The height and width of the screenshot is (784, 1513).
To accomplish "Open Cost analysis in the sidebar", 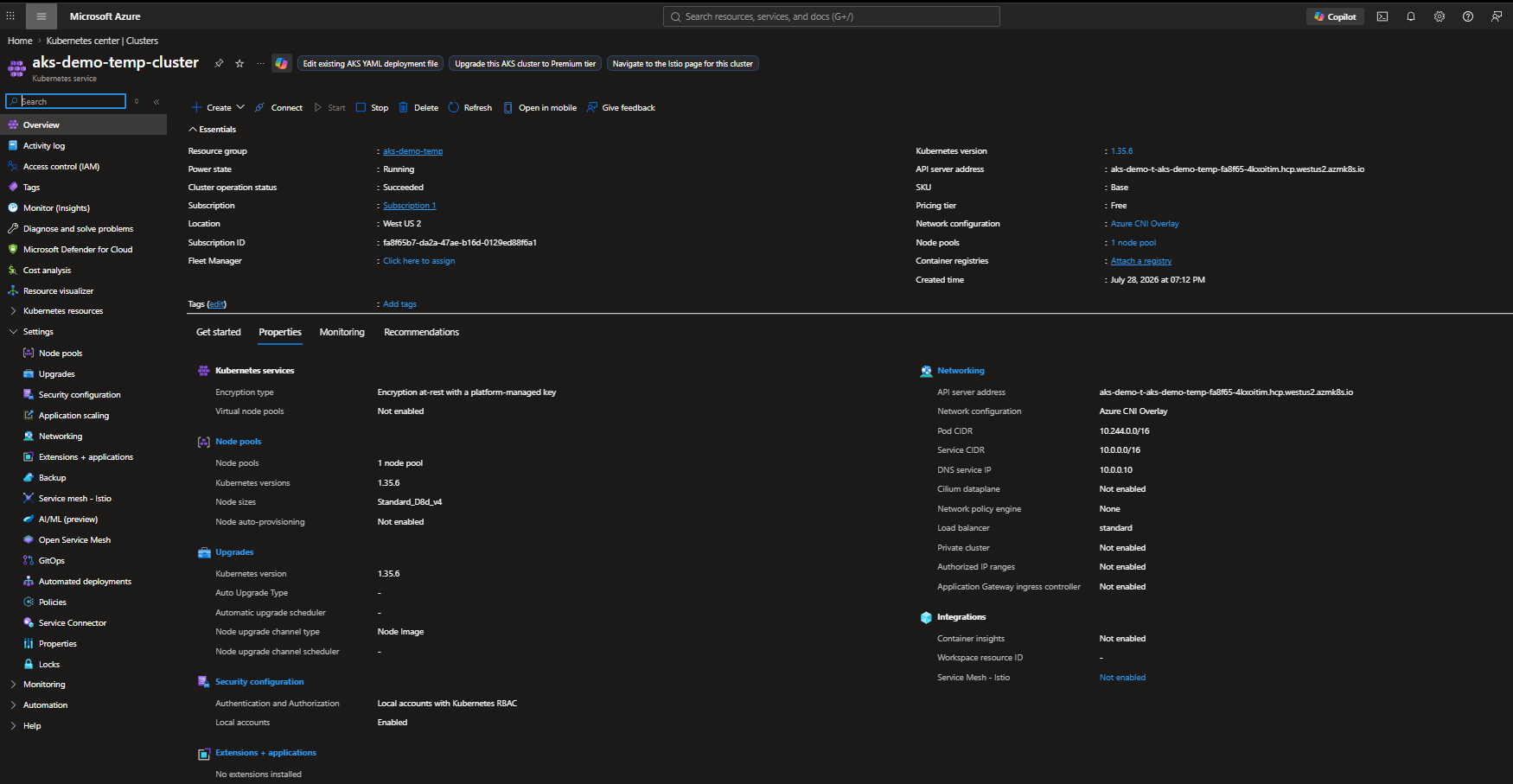I will tap(47, 271).
